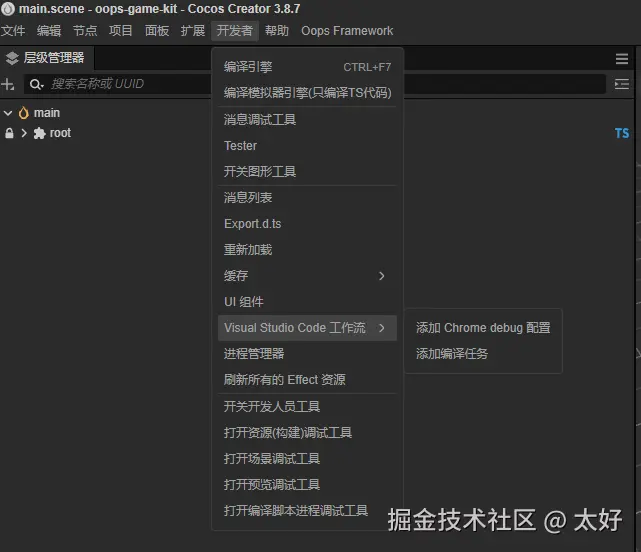Open 进程管理器
This screenshot has height=552, width=641.
pyautogui.click(x=307, y=354)
